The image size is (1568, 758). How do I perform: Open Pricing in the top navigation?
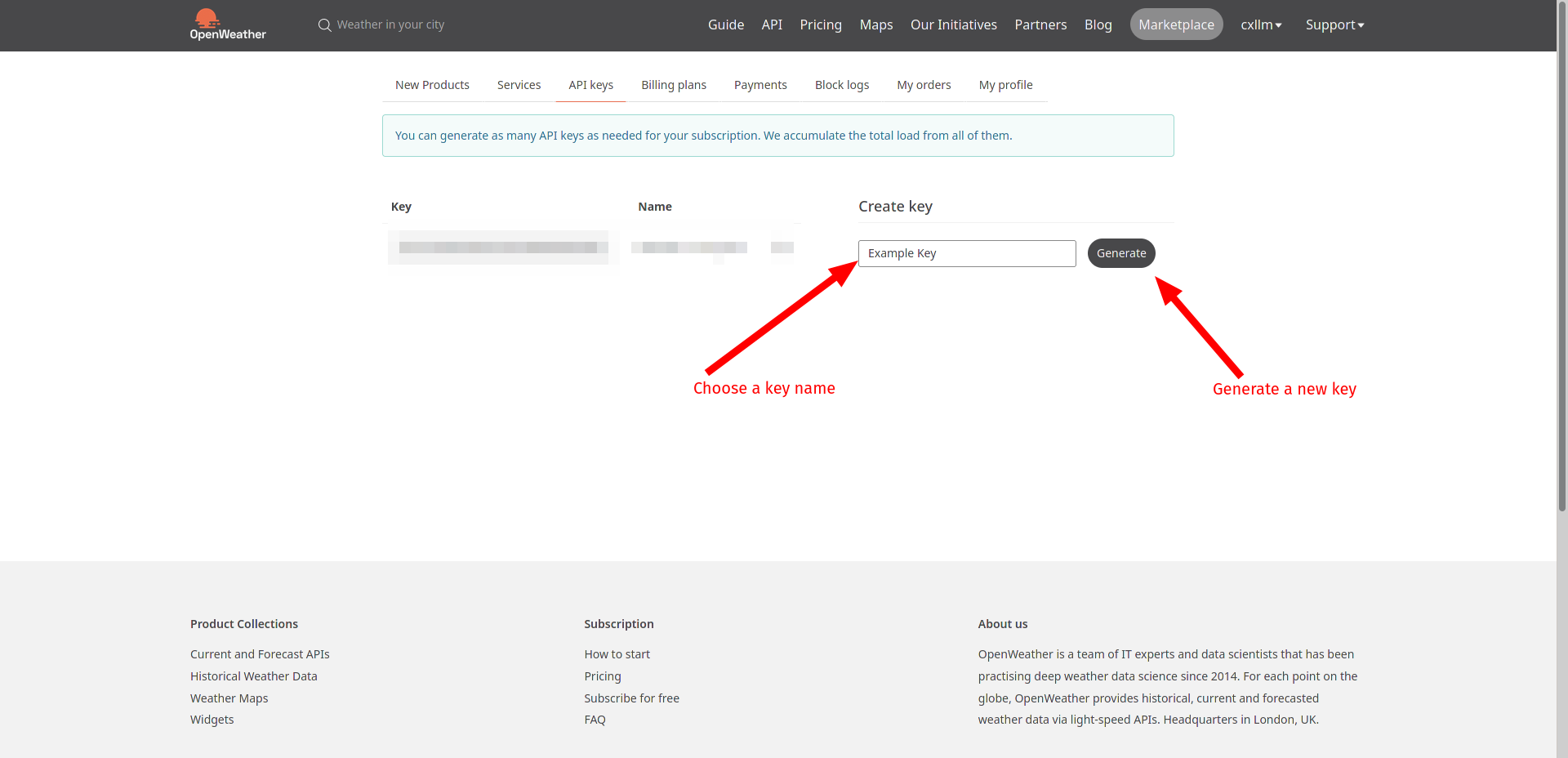tap(820, 25)
